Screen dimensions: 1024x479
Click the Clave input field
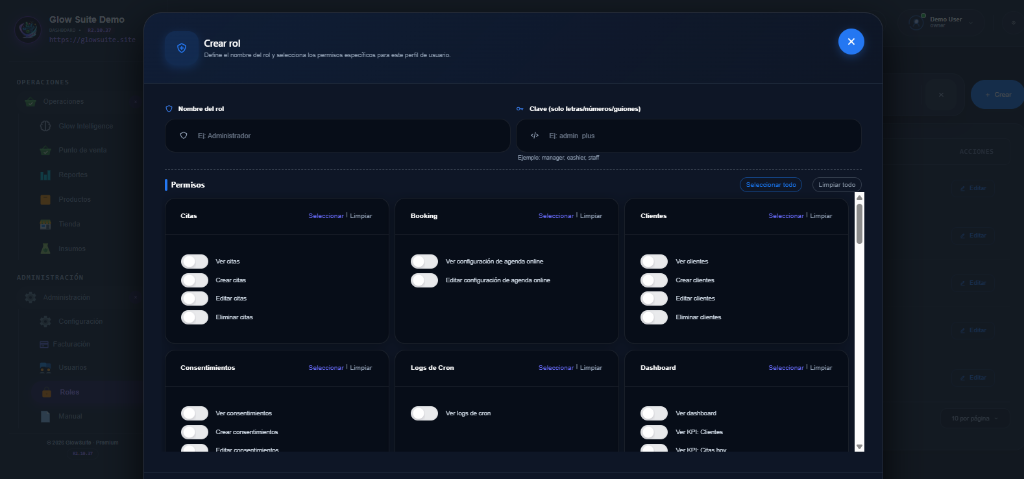(689, 136)
